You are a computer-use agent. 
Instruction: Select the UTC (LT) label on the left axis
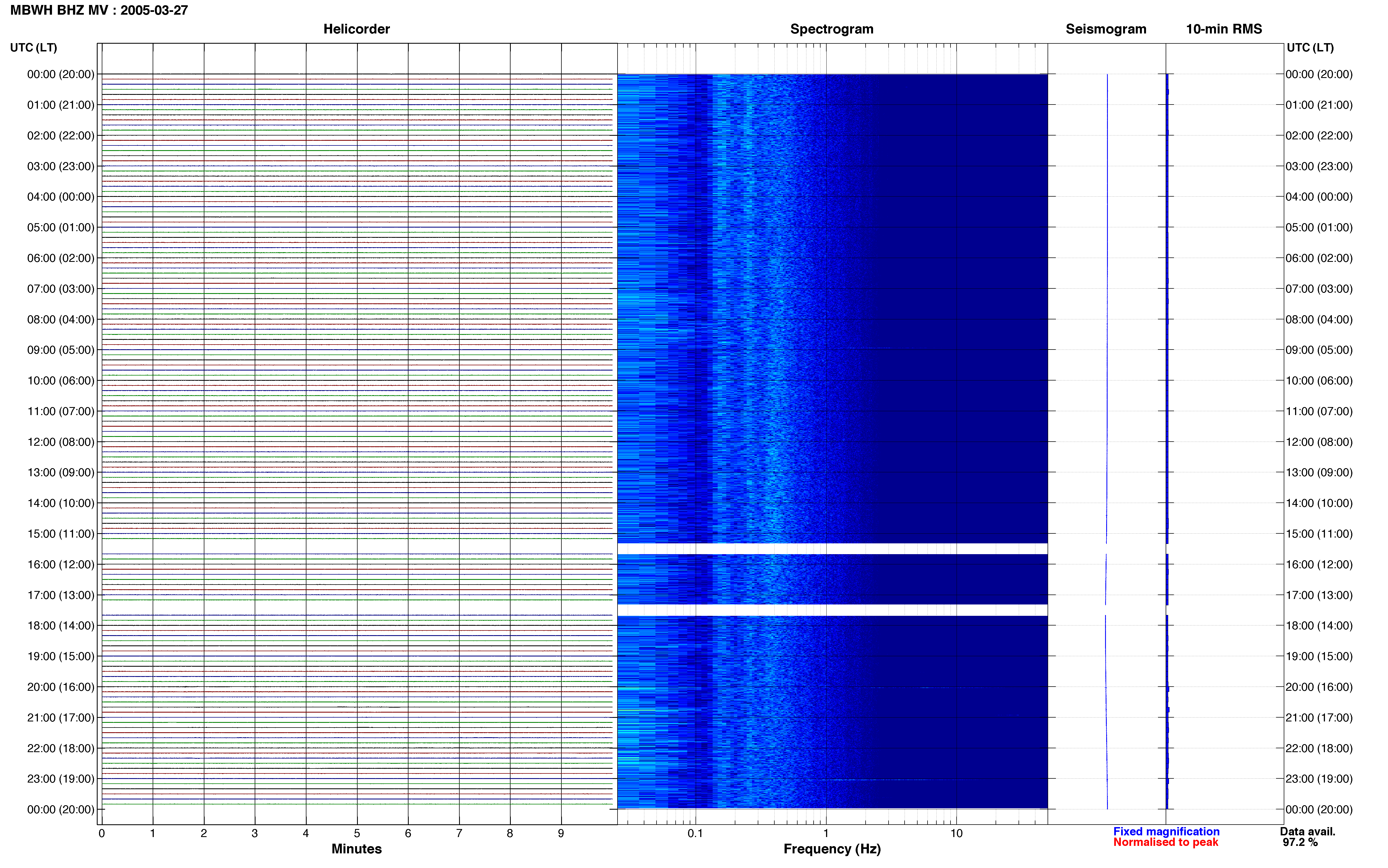[33, 48]
